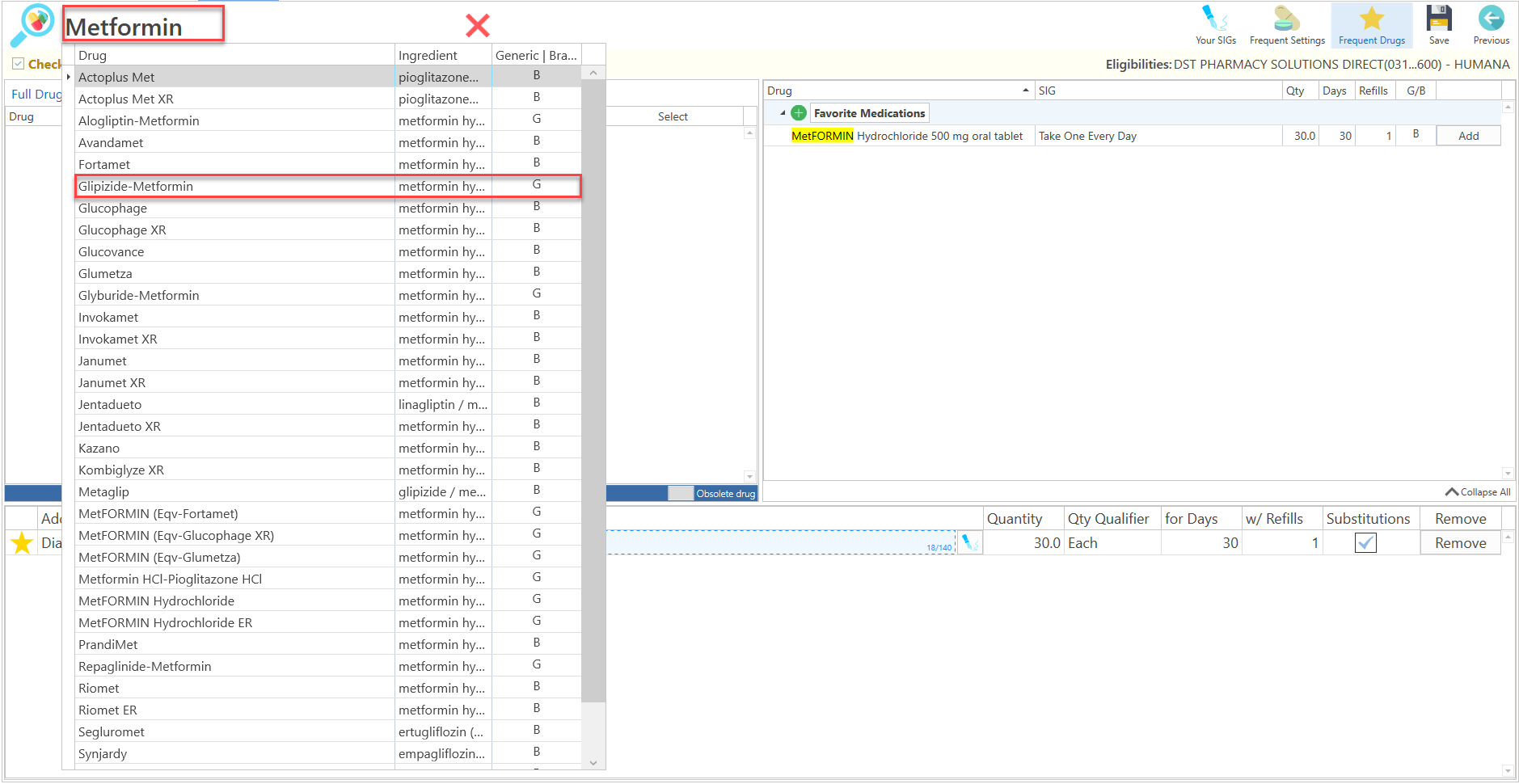Toggle the Substitutions checkbox
The height and width of the screenshot is (784, 1519).
coord(1365,543)
